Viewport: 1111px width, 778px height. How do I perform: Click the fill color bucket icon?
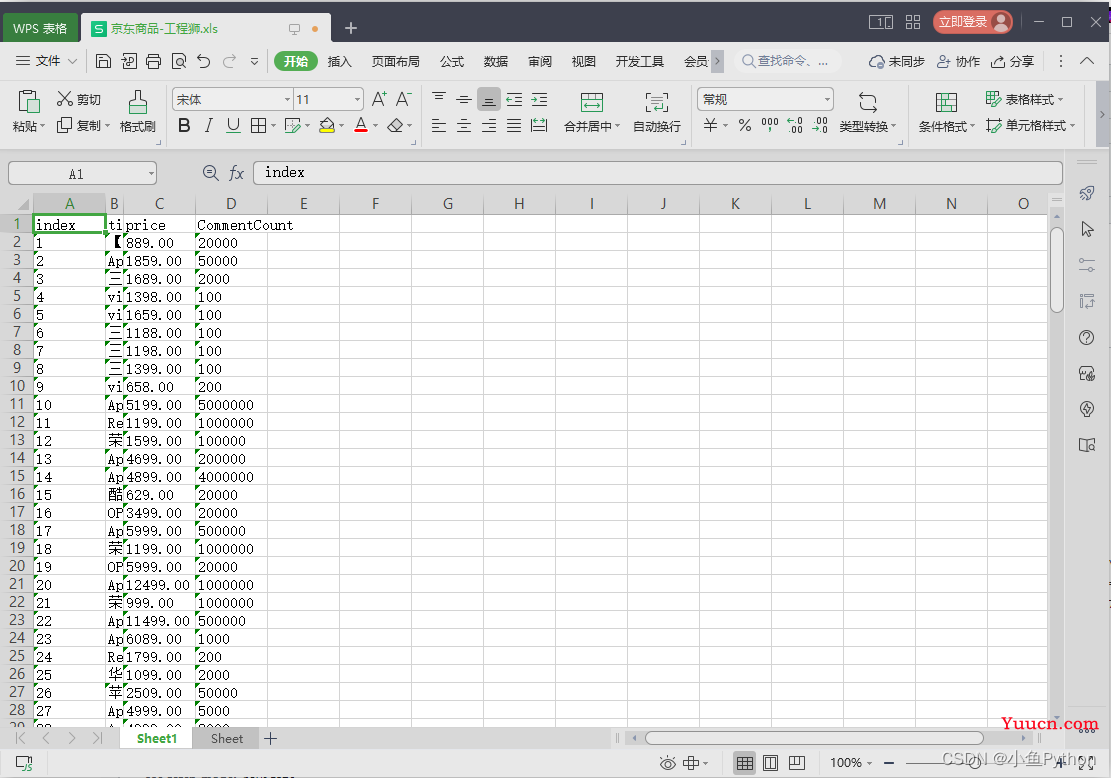coord(327,125)
